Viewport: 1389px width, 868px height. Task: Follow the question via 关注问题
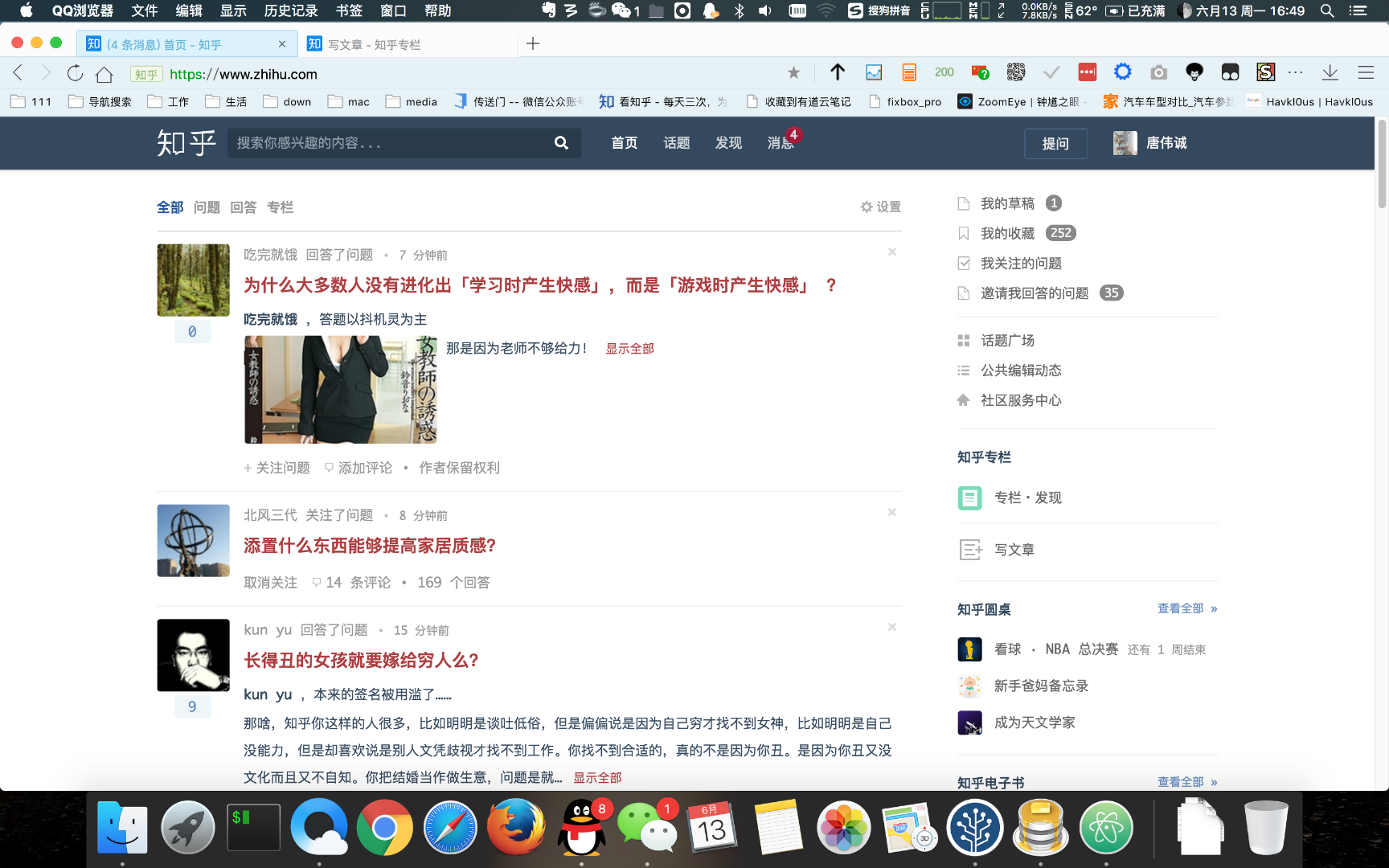click(277, 468)
